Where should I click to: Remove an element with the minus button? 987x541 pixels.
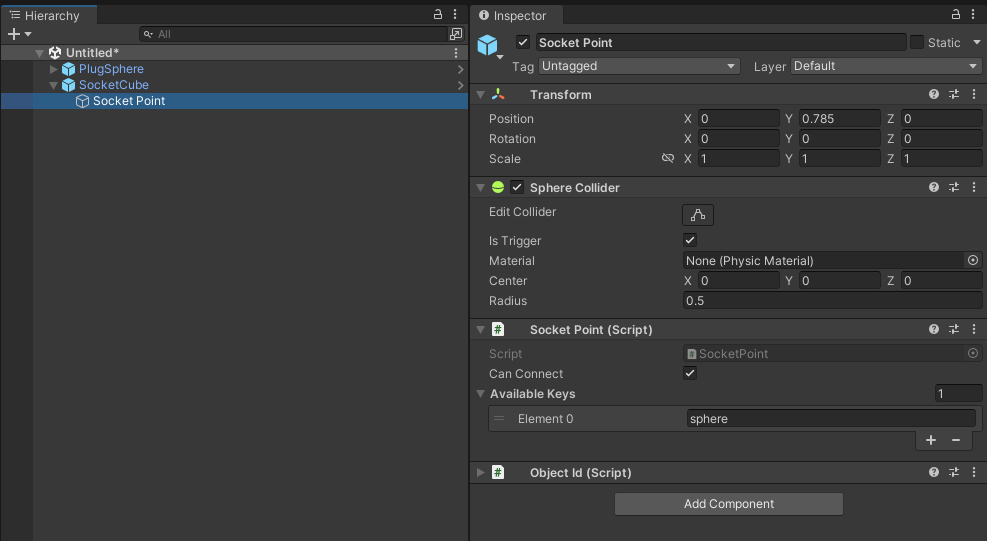[x=956, y=440]
